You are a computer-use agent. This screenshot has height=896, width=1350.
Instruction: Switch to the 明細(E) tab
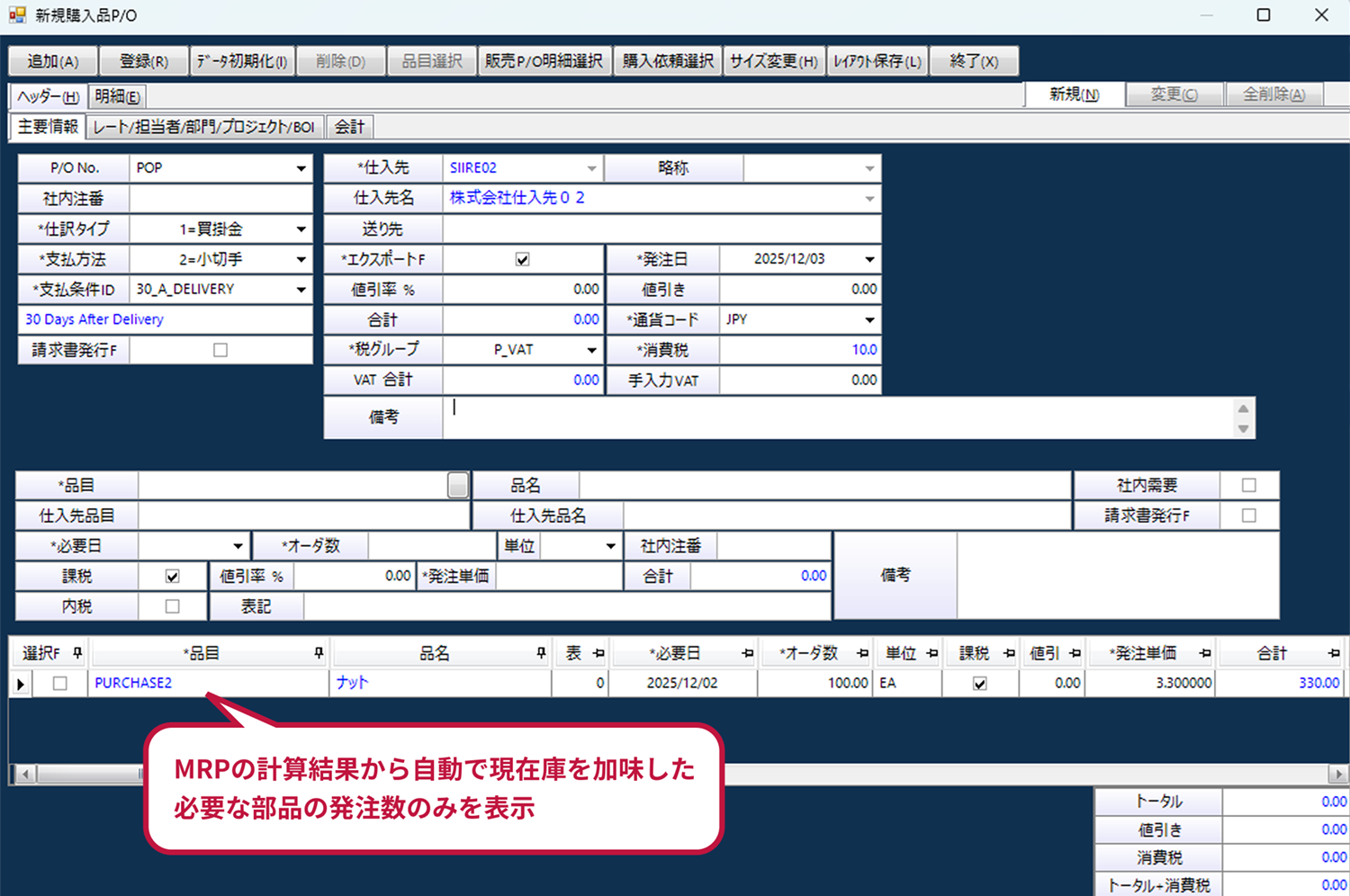(117, 96)
